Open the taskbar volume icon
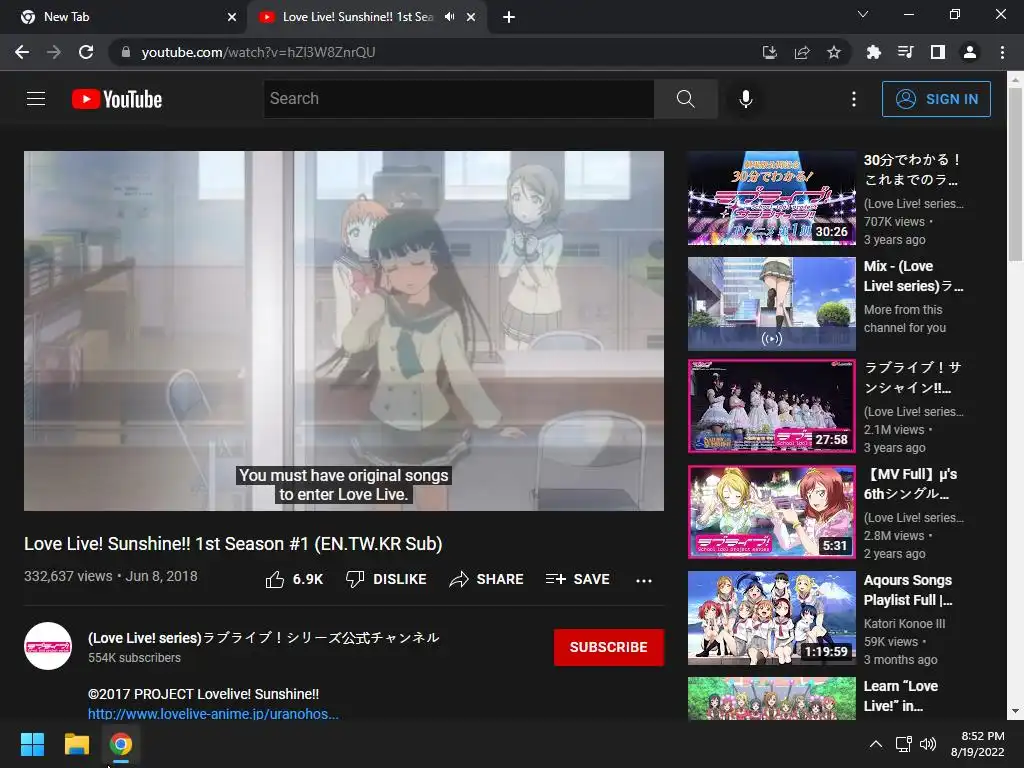 click(928, 744)
